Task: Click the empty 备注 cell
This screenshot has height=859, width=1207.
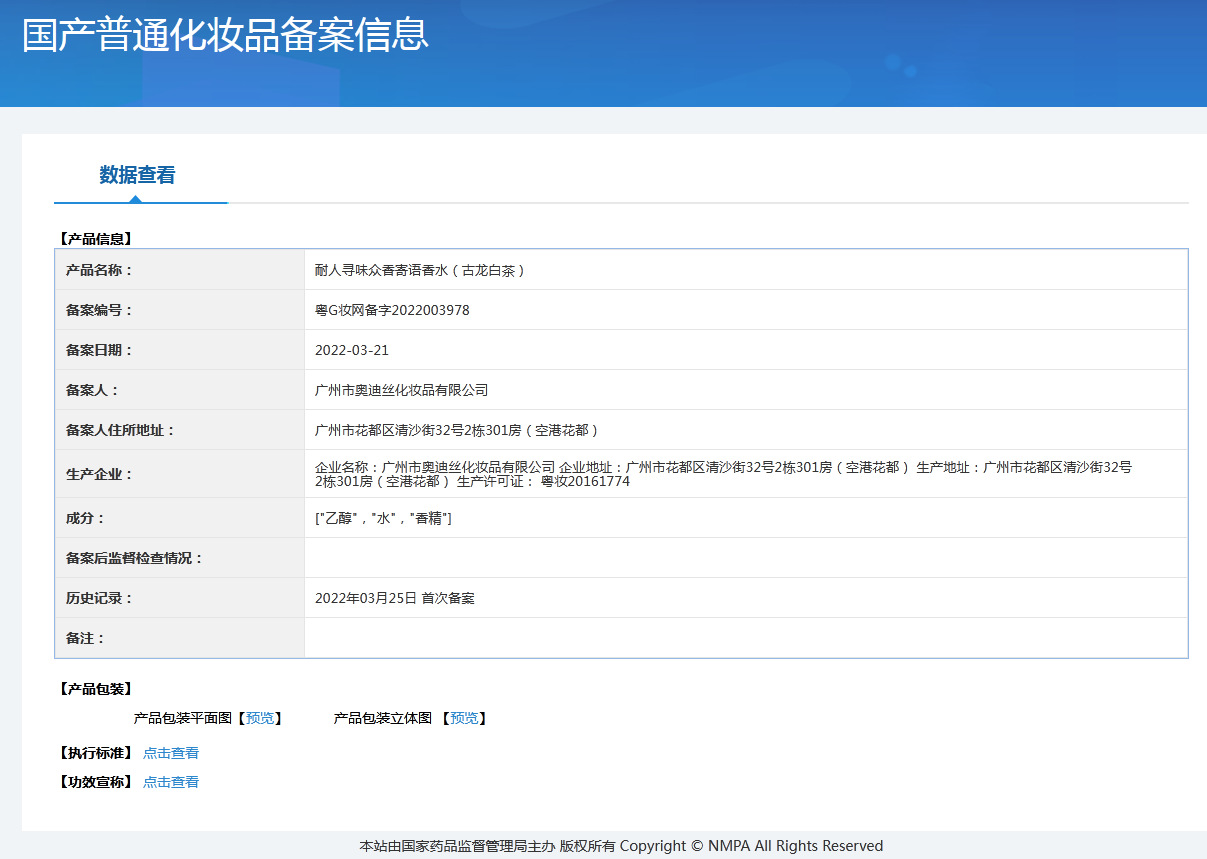Action: point(700,637)
